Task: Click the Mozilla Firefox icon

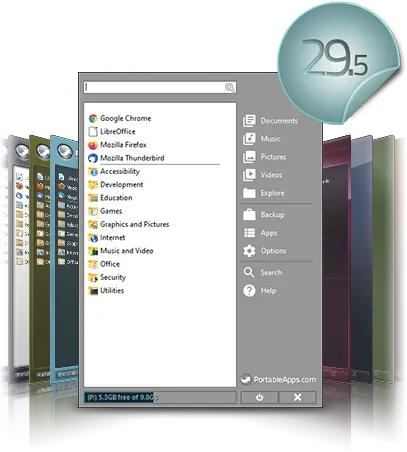Action: pyautogui.click(x=93, y=145)
